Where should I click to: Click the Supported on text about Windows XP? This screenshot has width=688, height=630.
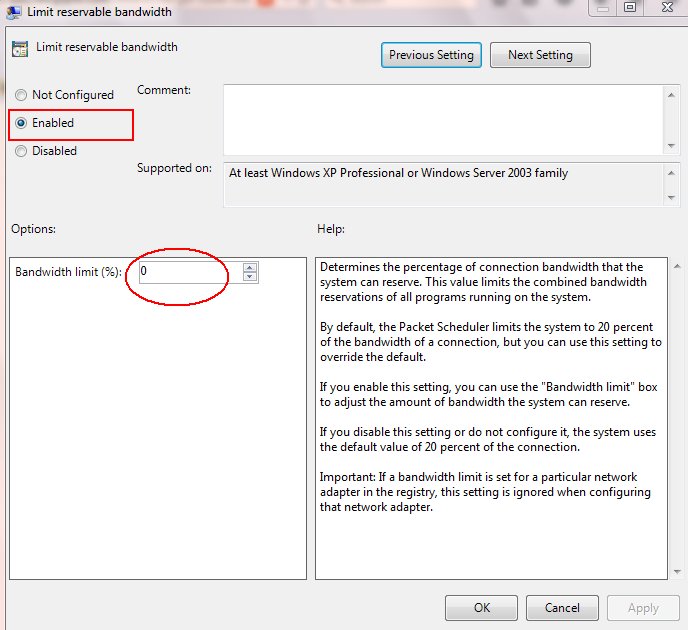pos(398,173)
